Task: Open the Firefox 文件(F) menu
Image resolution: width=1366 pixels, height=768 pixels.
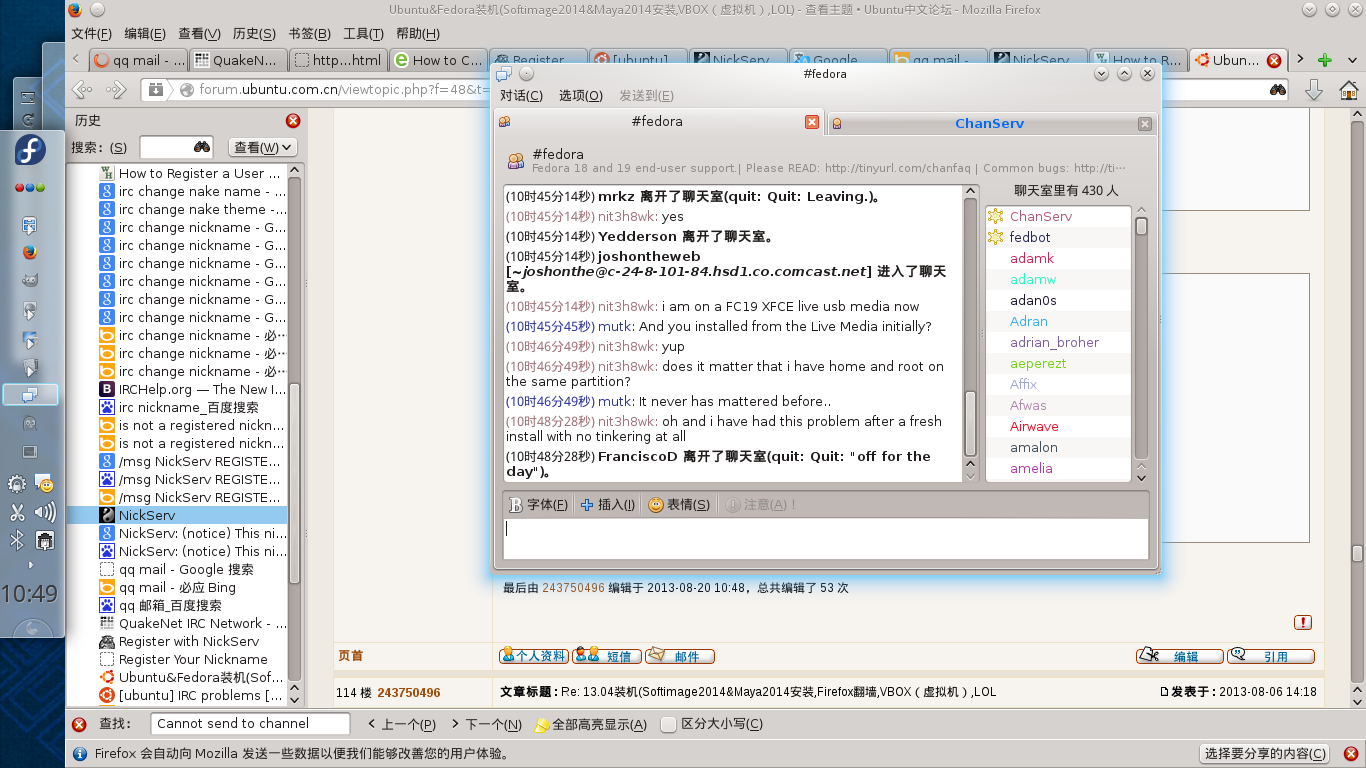Action: pos(92,34)
